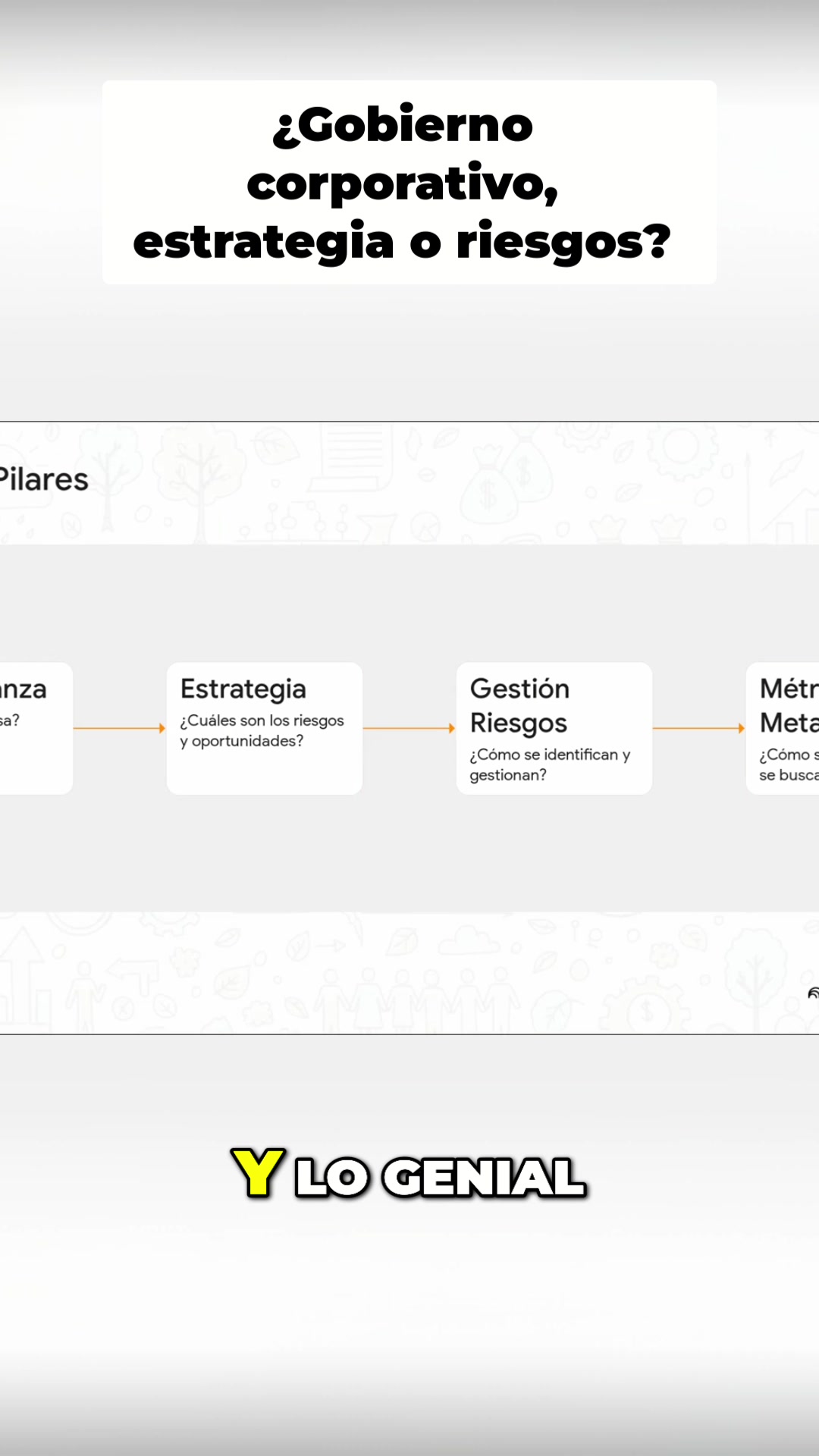The width and height of the screenshot is (819, 1456).
Task: Select the Gestión Riesgos card
Action: [x=554, y=728]
